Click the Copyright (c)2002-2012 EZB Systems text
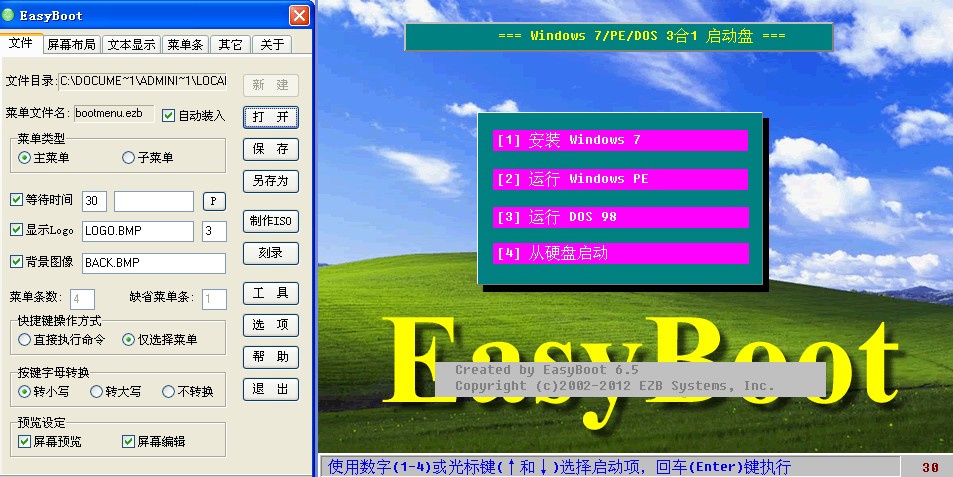 tap(614, 386)
